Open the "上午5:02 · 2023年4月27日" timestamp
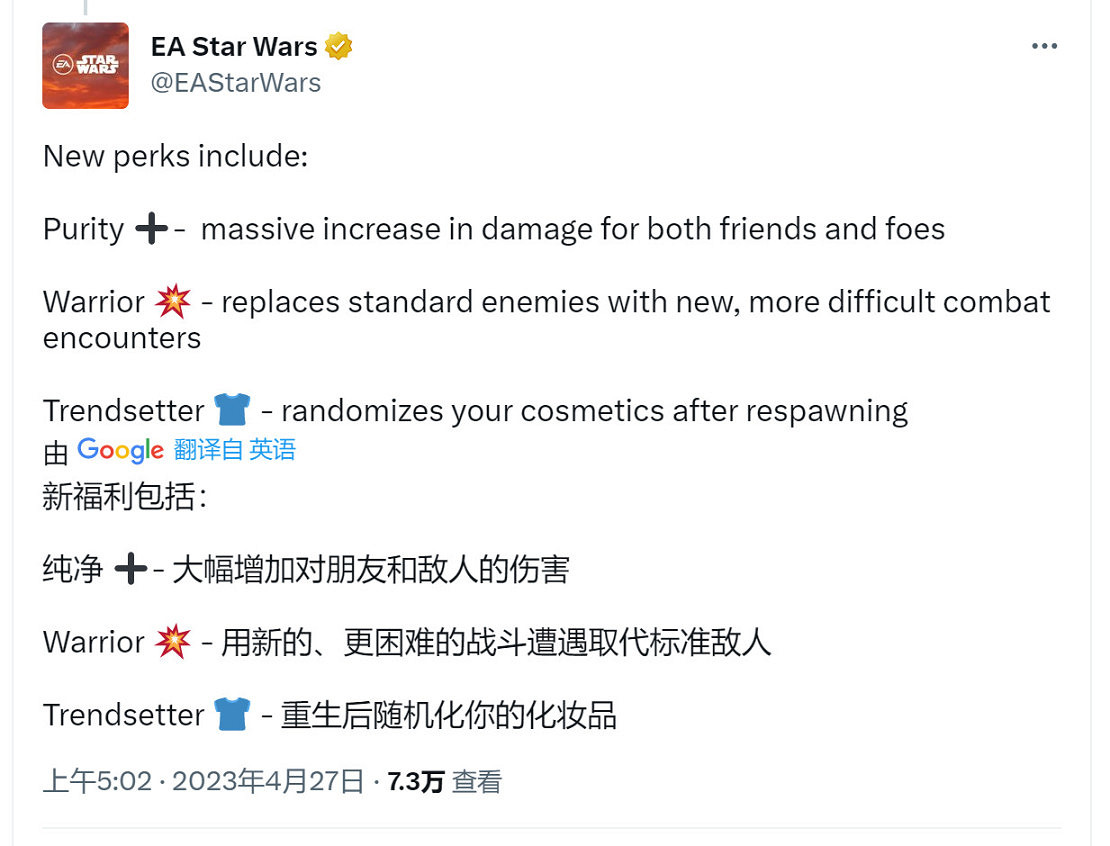This screenshot has height=846, width=1110. click(203, 781)
